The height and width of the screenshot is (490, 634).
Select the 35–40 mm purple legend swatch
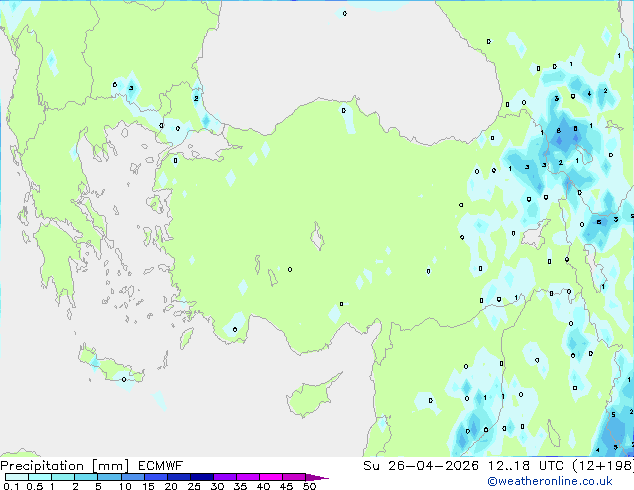(x=248, y=477)
